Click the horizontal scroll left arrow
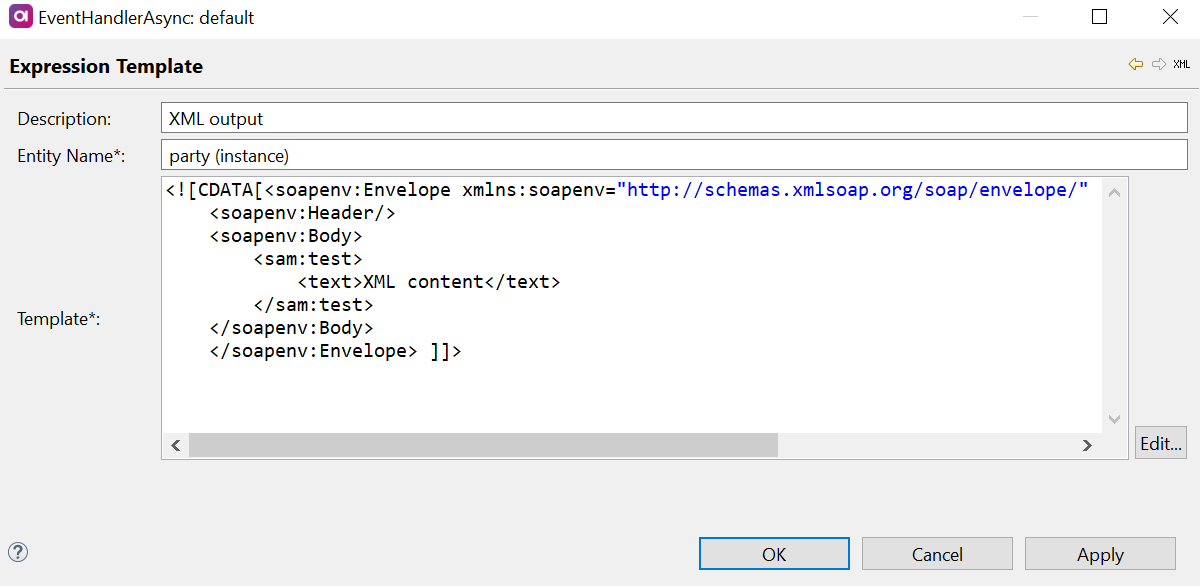This screenshot has height=586, width=1200. point(175,445)
